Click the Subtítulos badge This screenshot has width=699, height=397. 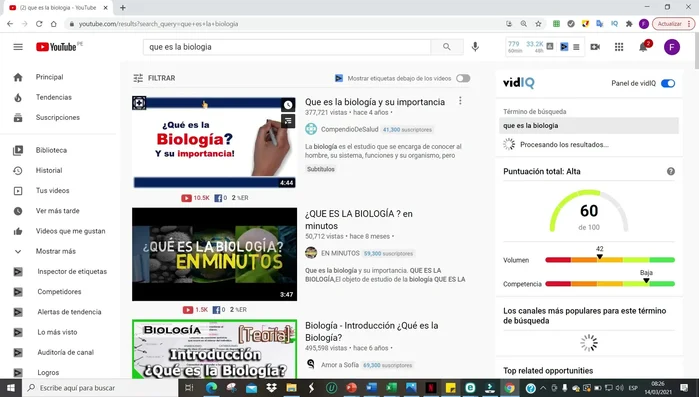[321, 169]
